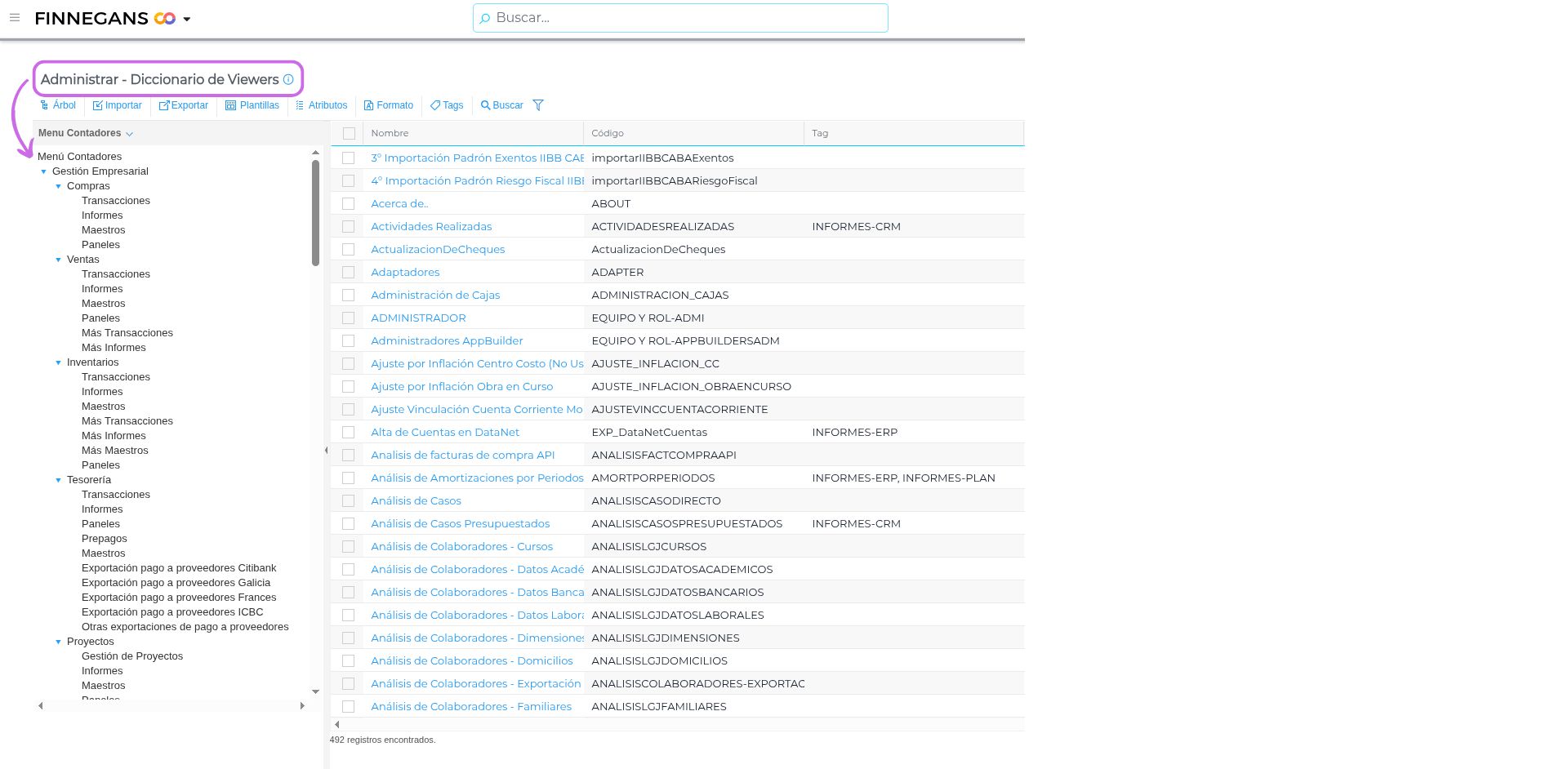Open the Árbol toolbar option
Screen dimensions: 1568x769
[x=58, y=105]
